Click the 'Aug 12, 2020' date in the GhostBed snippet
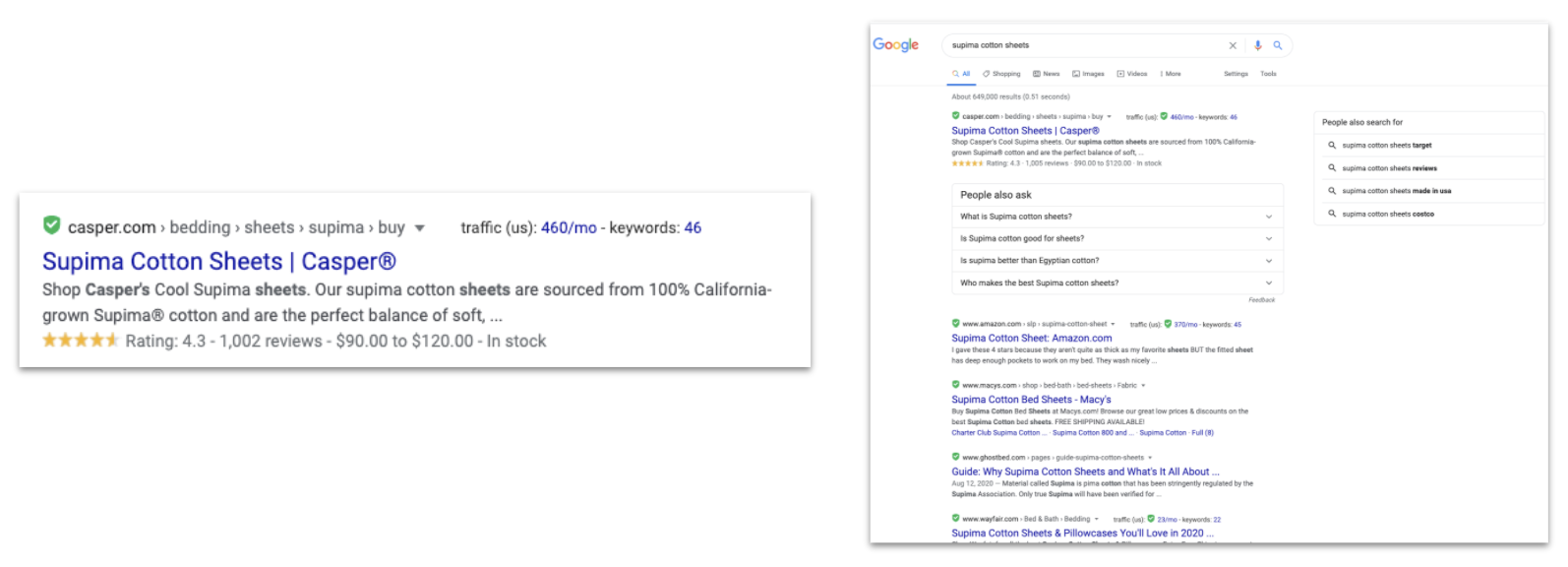 point(972,483)
